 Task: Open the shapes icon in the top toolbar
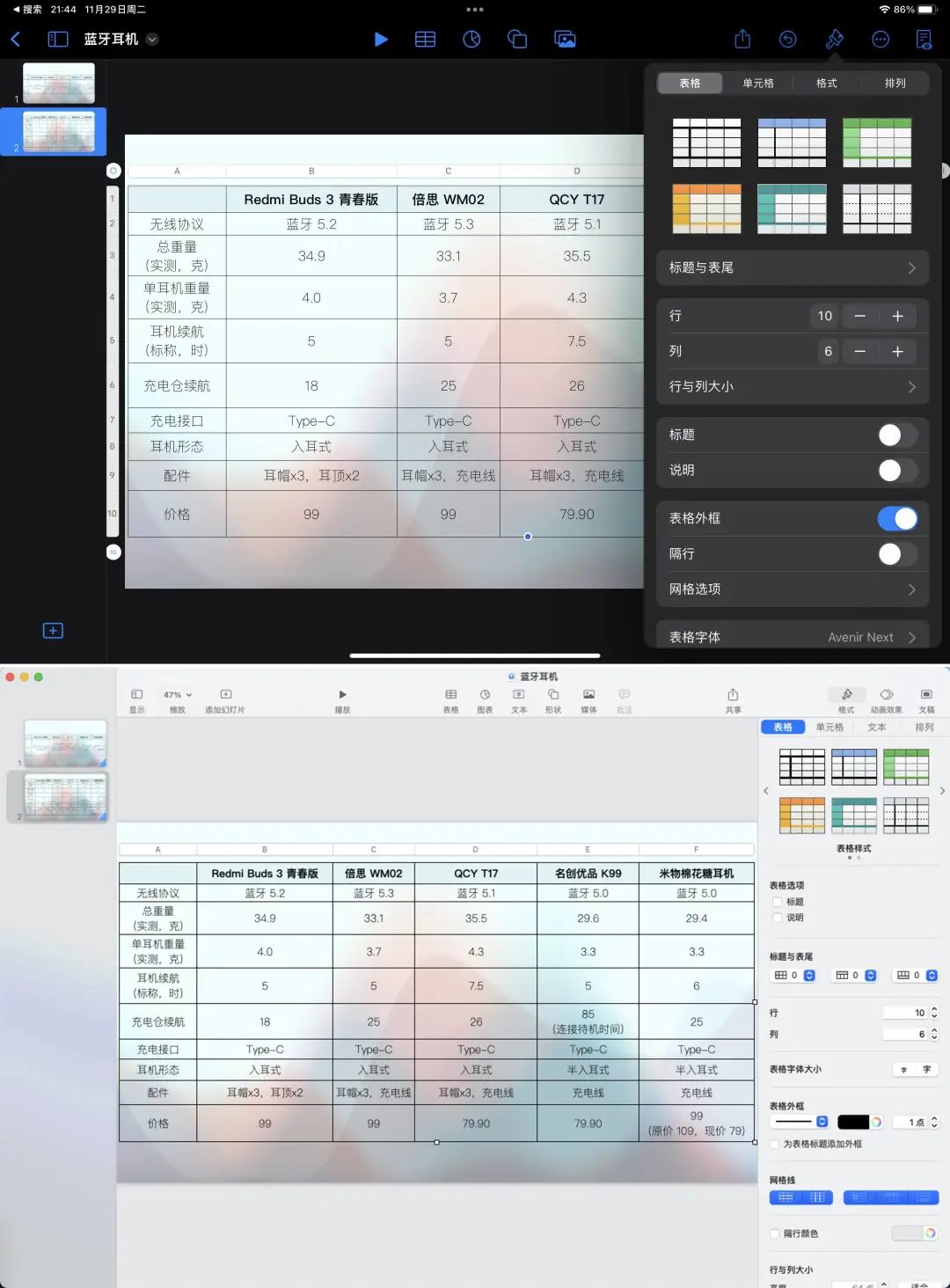point(517,40)
